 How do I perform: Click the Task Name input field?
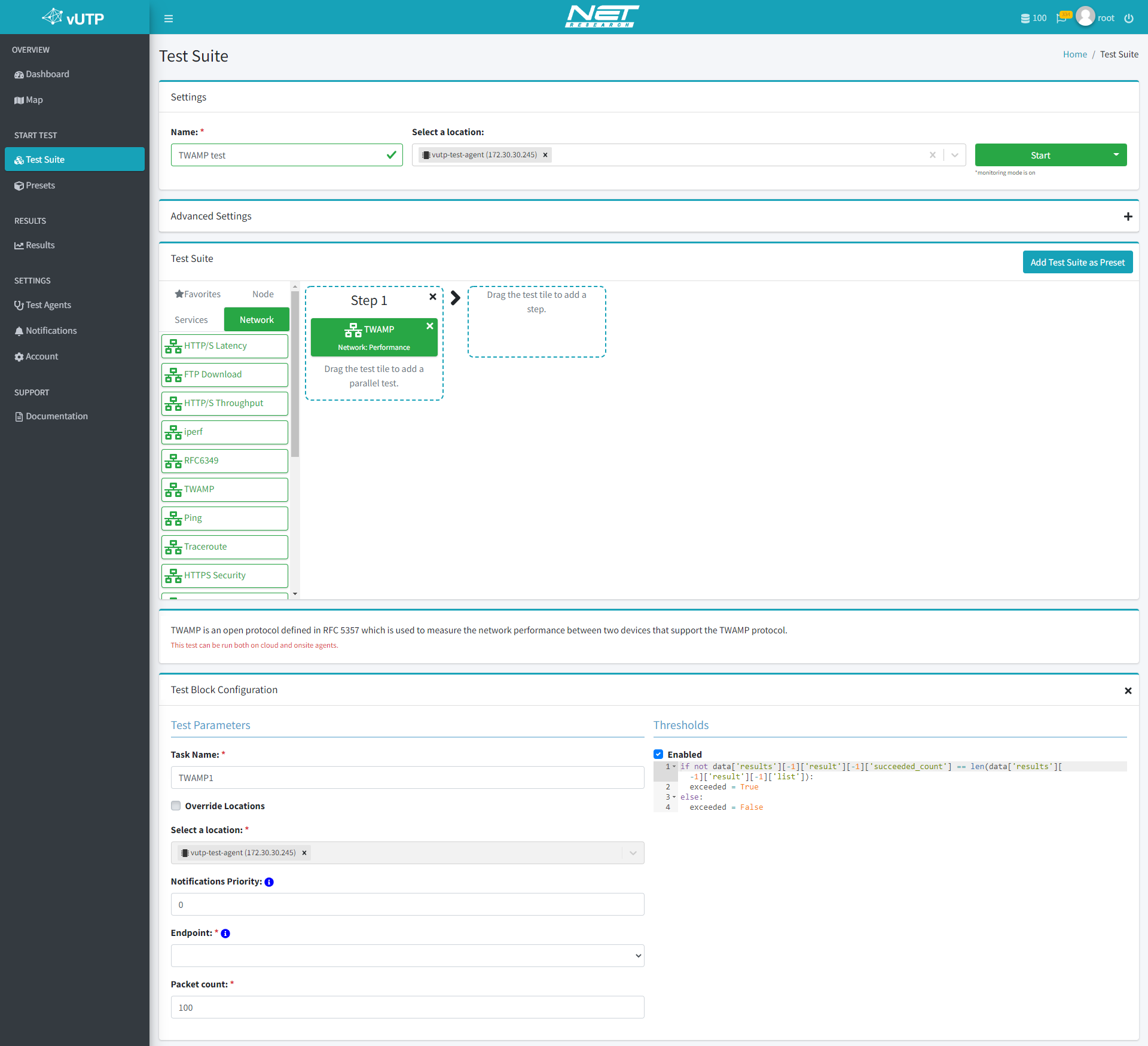tap(407, 777)
